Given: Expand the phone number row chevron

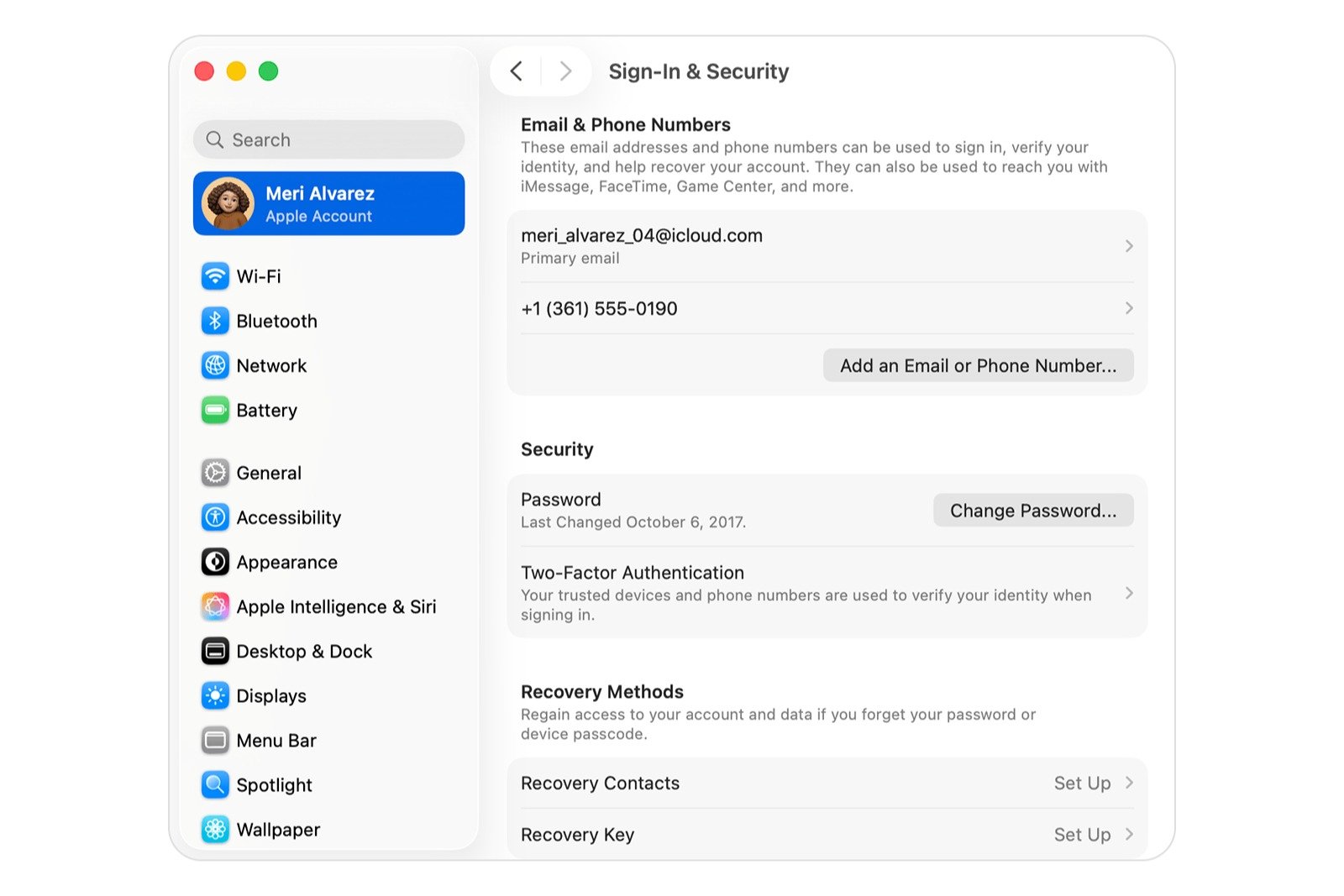Looking at the screenshot, I should [1128, 308].
